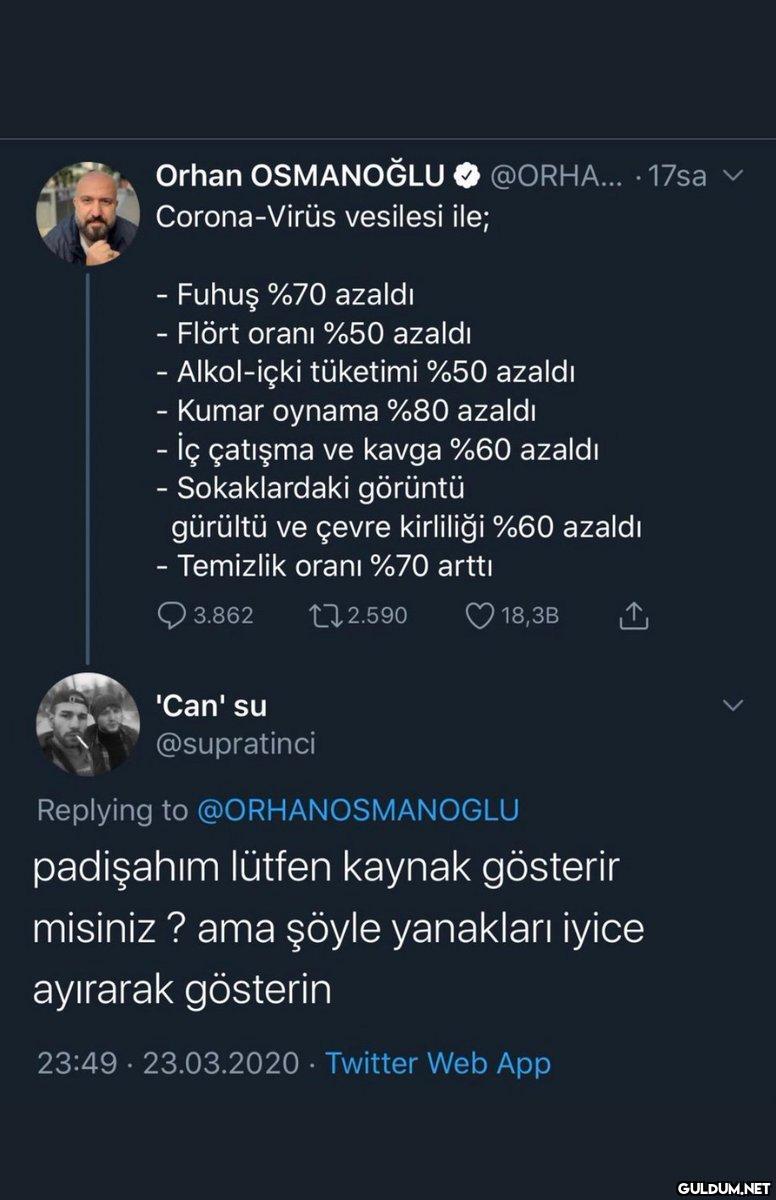Click the verified badge next to Orhan OSMANOĞLU

(465, 177)
